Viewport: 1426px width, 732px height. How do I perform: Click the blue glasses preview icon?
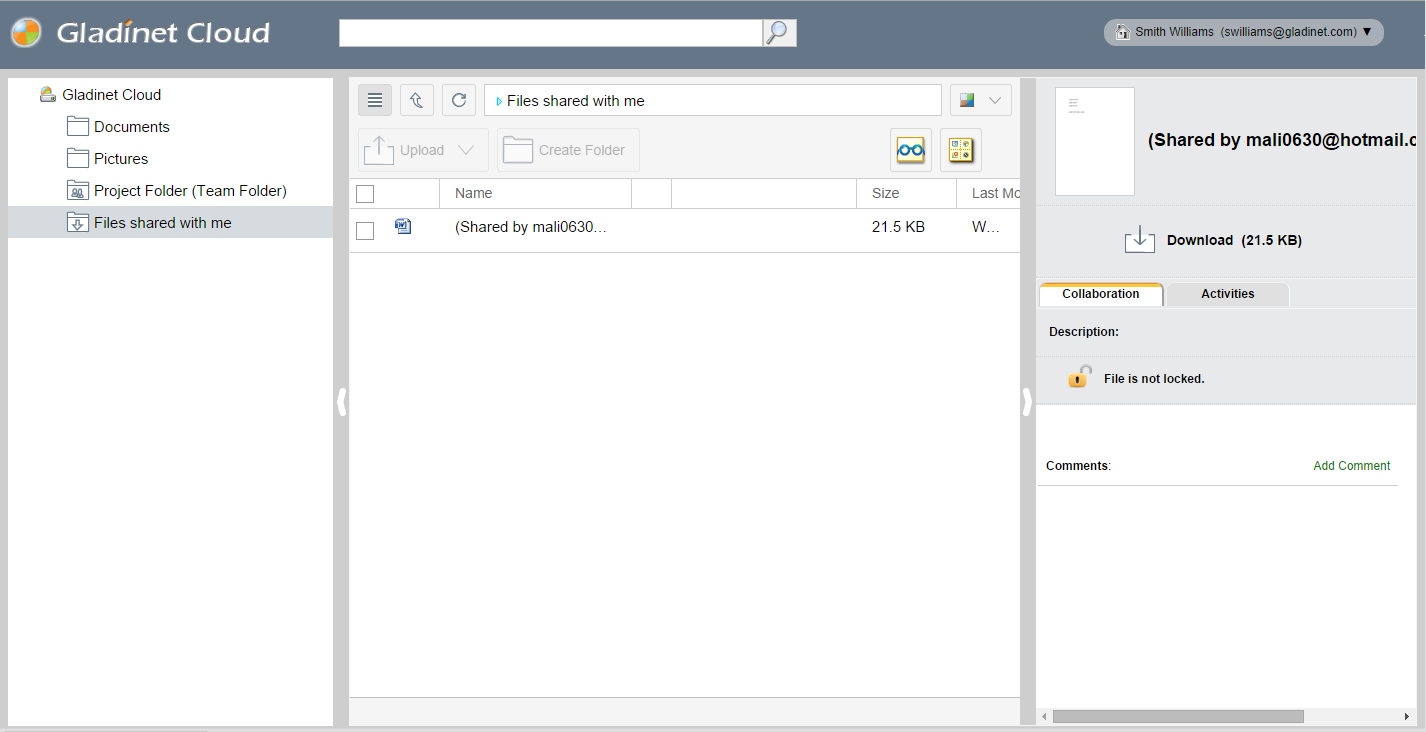pos(911,150)
